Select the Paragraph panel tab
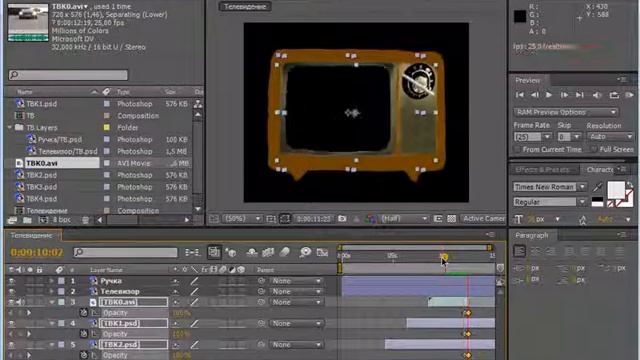 pyautogui.click(x=531, y=235)
